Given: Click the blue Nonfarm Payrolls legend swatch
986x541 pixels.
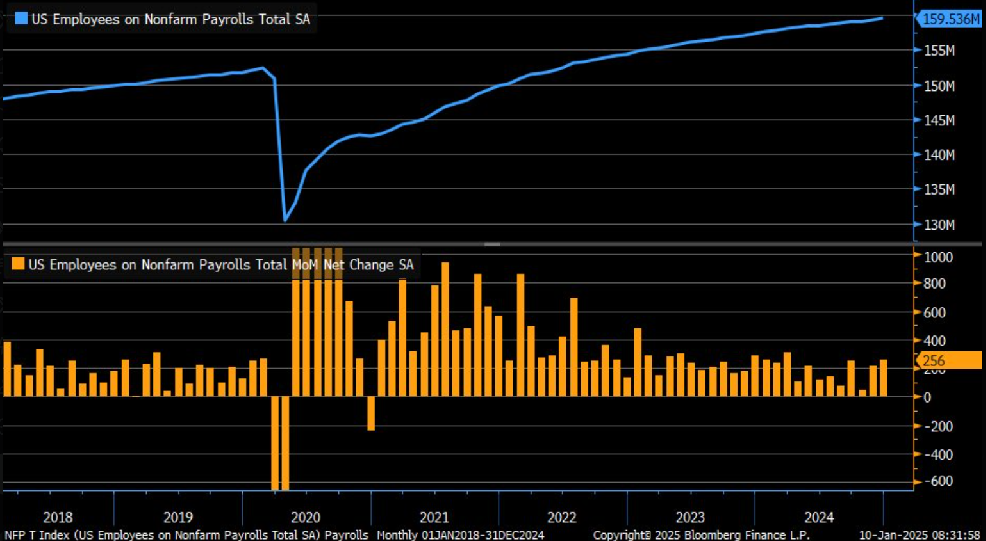Looking at the screenshot, I should point(19,20).
